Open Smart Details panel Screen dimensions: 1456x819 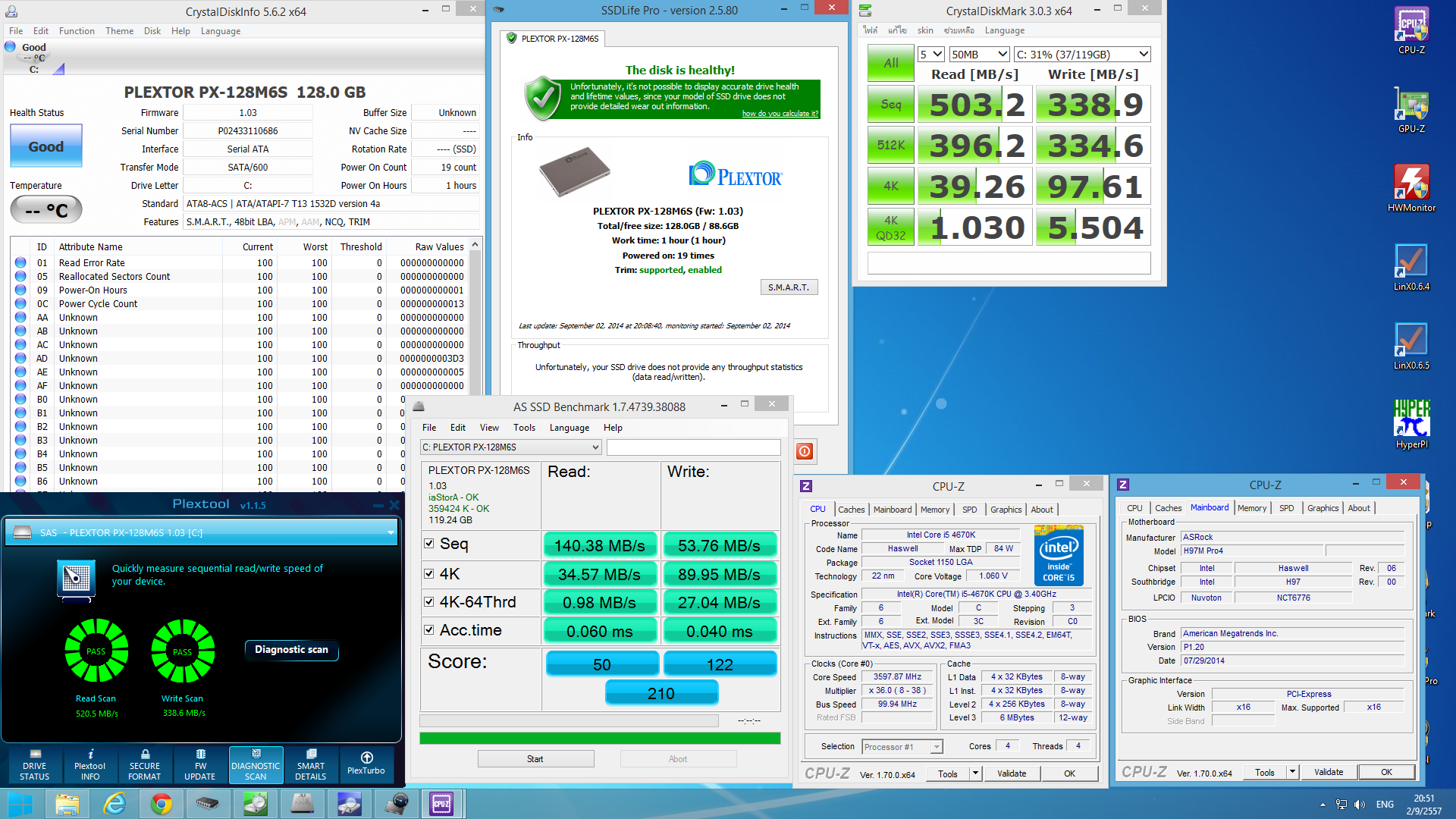point(310,764)
